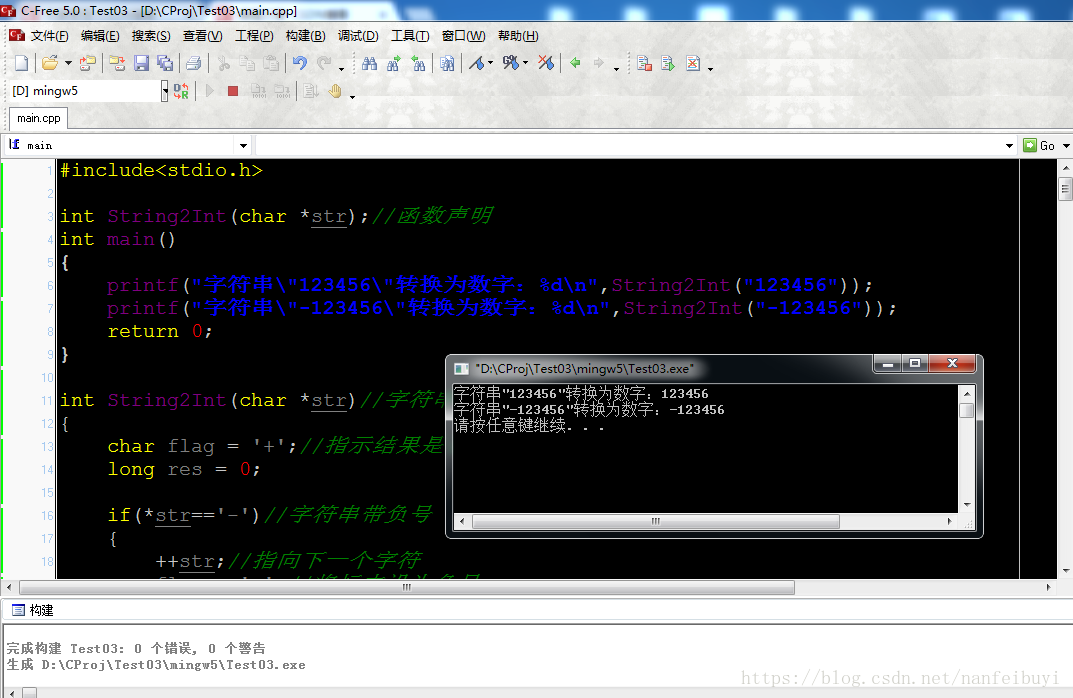1073x698 pixels.
Task: Open the 构建(B) menu
Action: click(x=305, y=36)
